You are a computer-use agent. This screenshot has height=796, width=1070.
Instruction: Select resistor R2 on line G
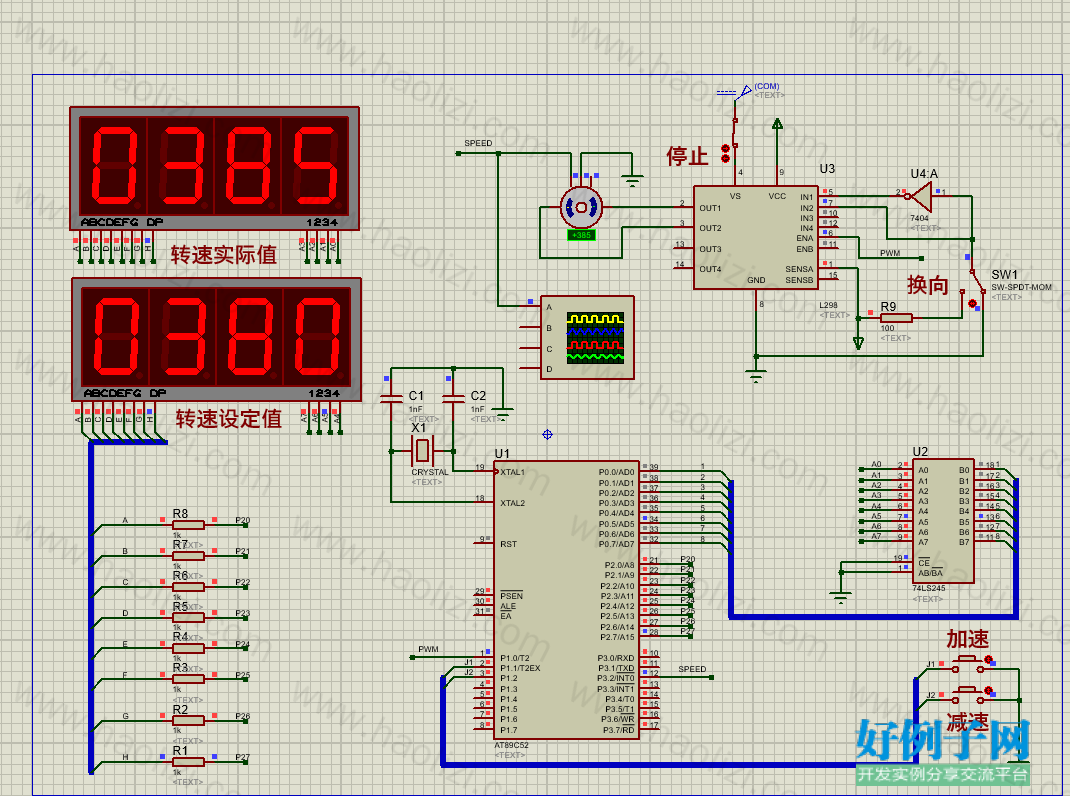(x=188, y=720)
